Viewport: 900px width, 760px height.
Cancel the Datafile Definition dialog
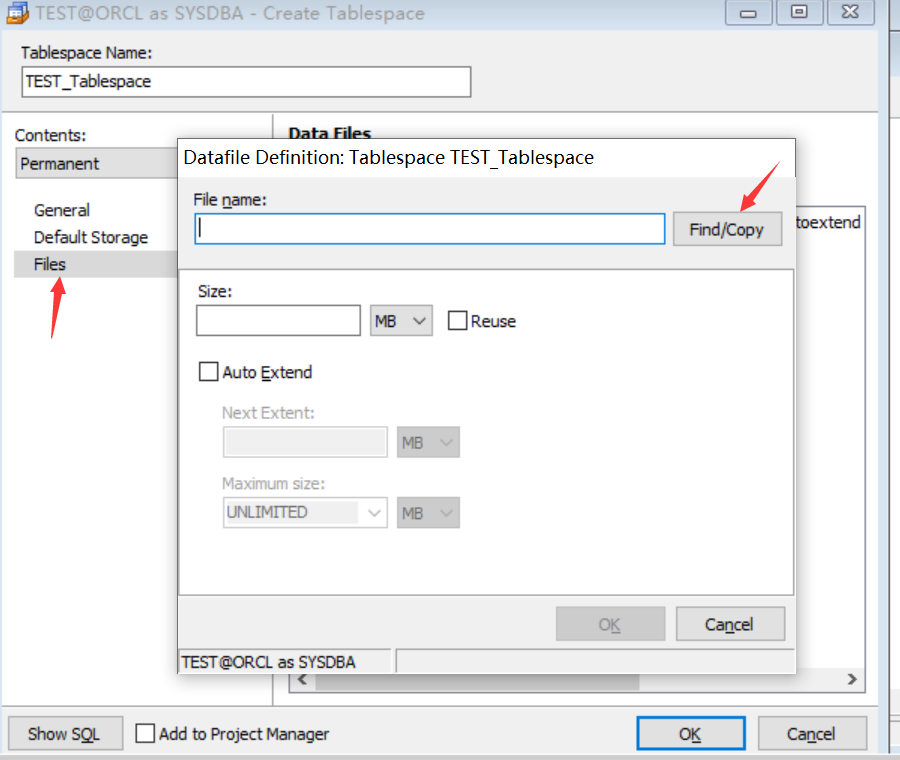(730, 624)
